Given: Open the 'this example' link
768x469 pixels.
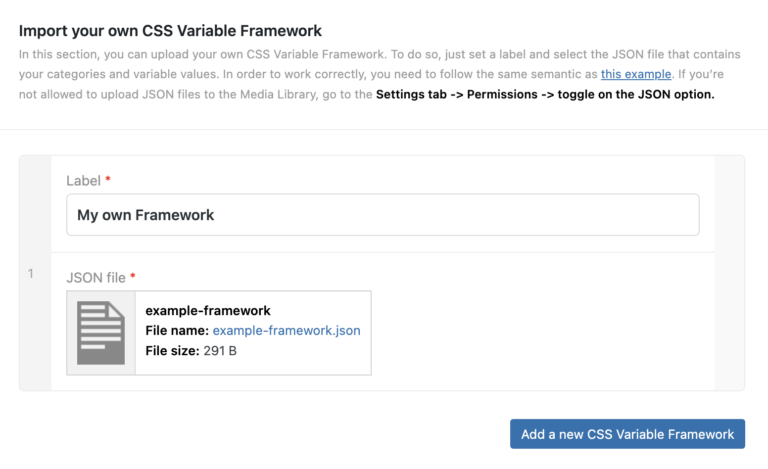Looking at the screenshot, I should pyautogui.click(x=636, y=73).
